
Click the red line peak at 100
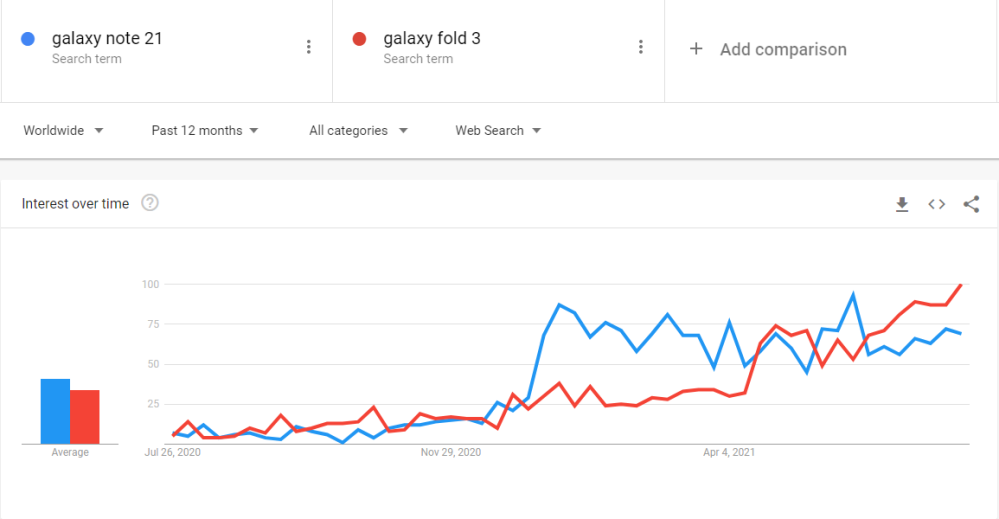click(961, 285)
